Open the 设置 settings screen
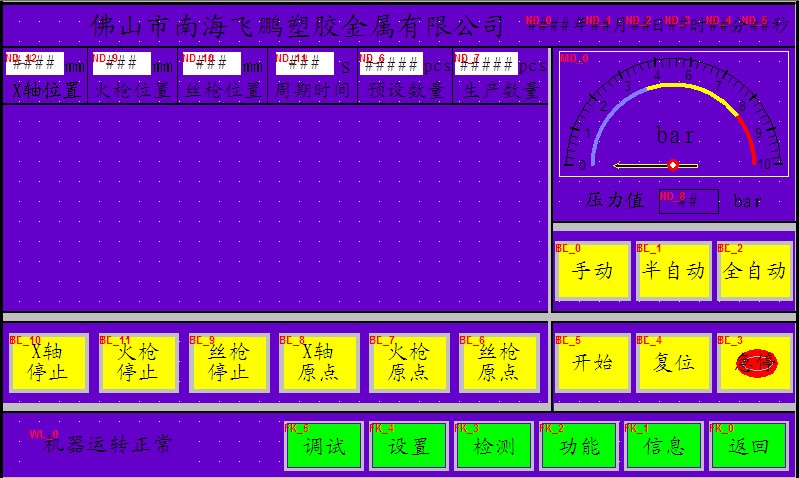This screenshot has width=799, height=478. (408, 446)
